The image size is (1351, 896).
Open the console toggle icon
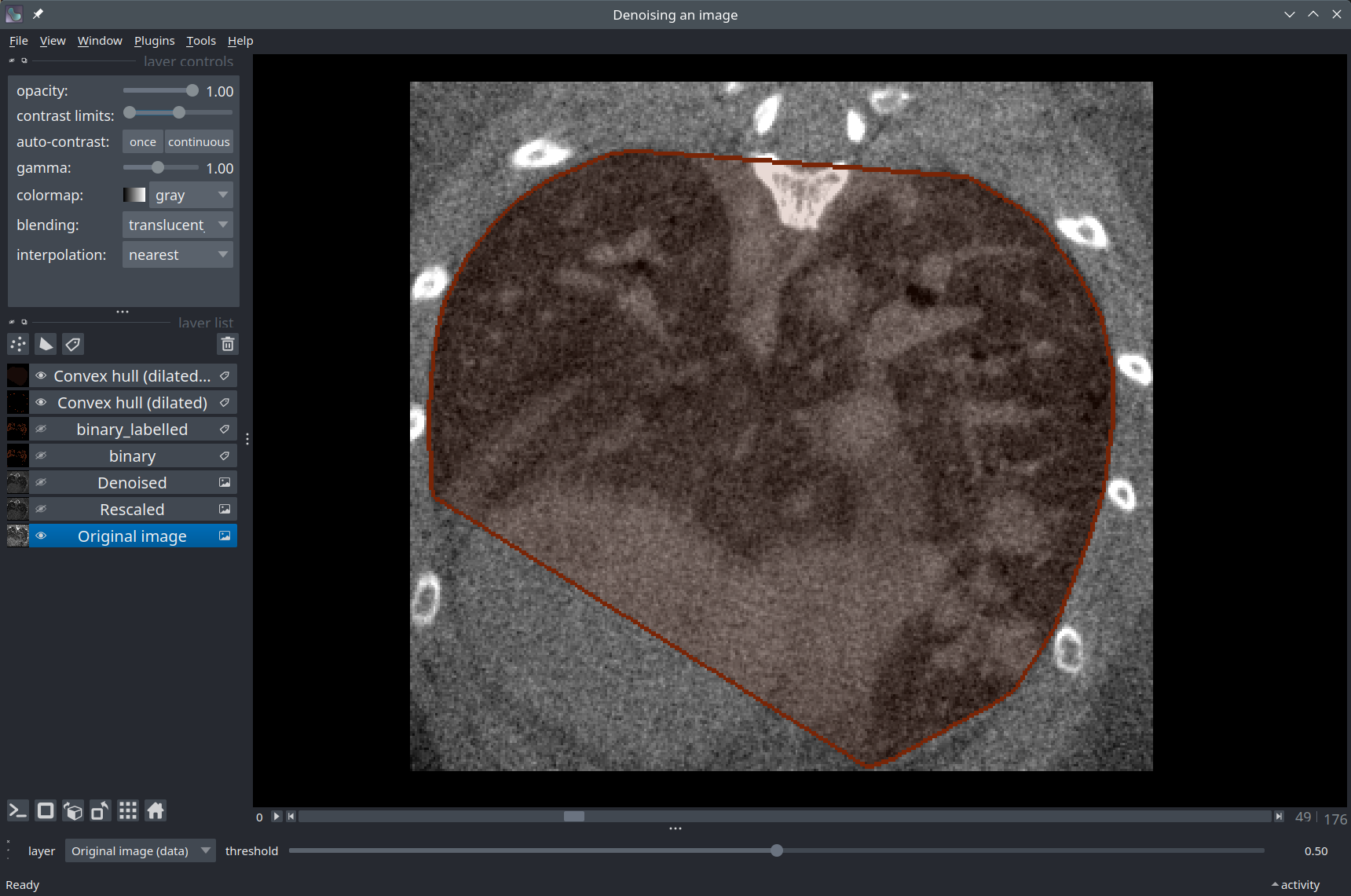click(x=17, y=810)
